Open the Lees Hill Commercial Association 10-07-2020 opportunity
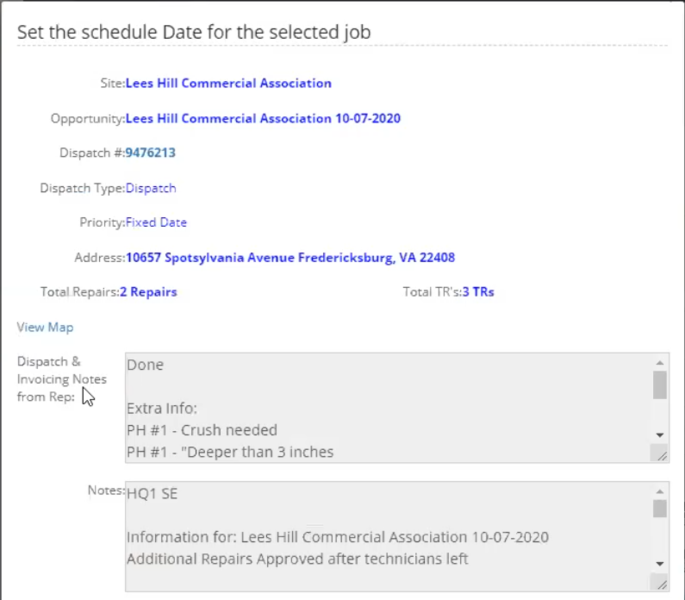This screenshot has width=685, height=600. click(263, 118)
